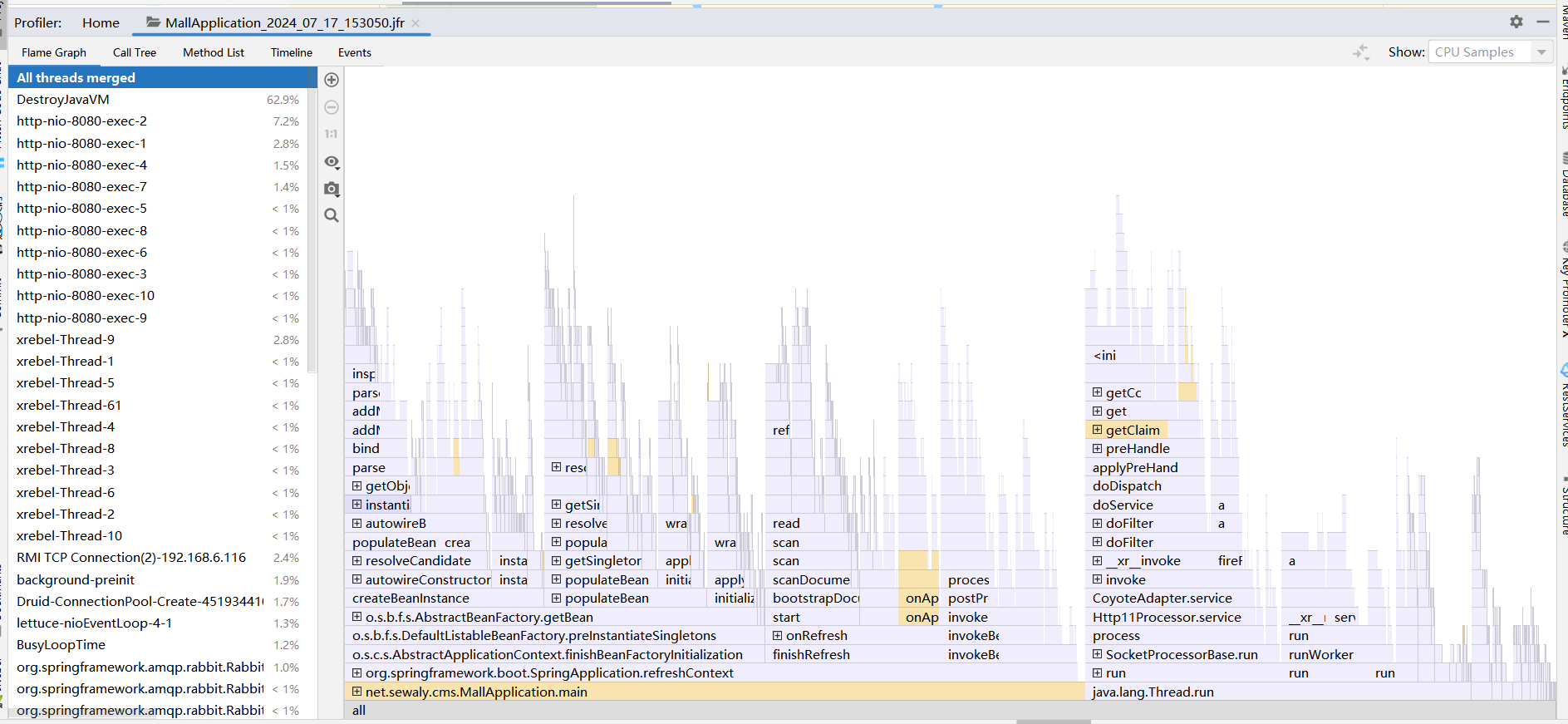Screen dimensions: 1568x724
Task: Select http-nio-8080-exec-2 thread
Action: click(158, 121)
